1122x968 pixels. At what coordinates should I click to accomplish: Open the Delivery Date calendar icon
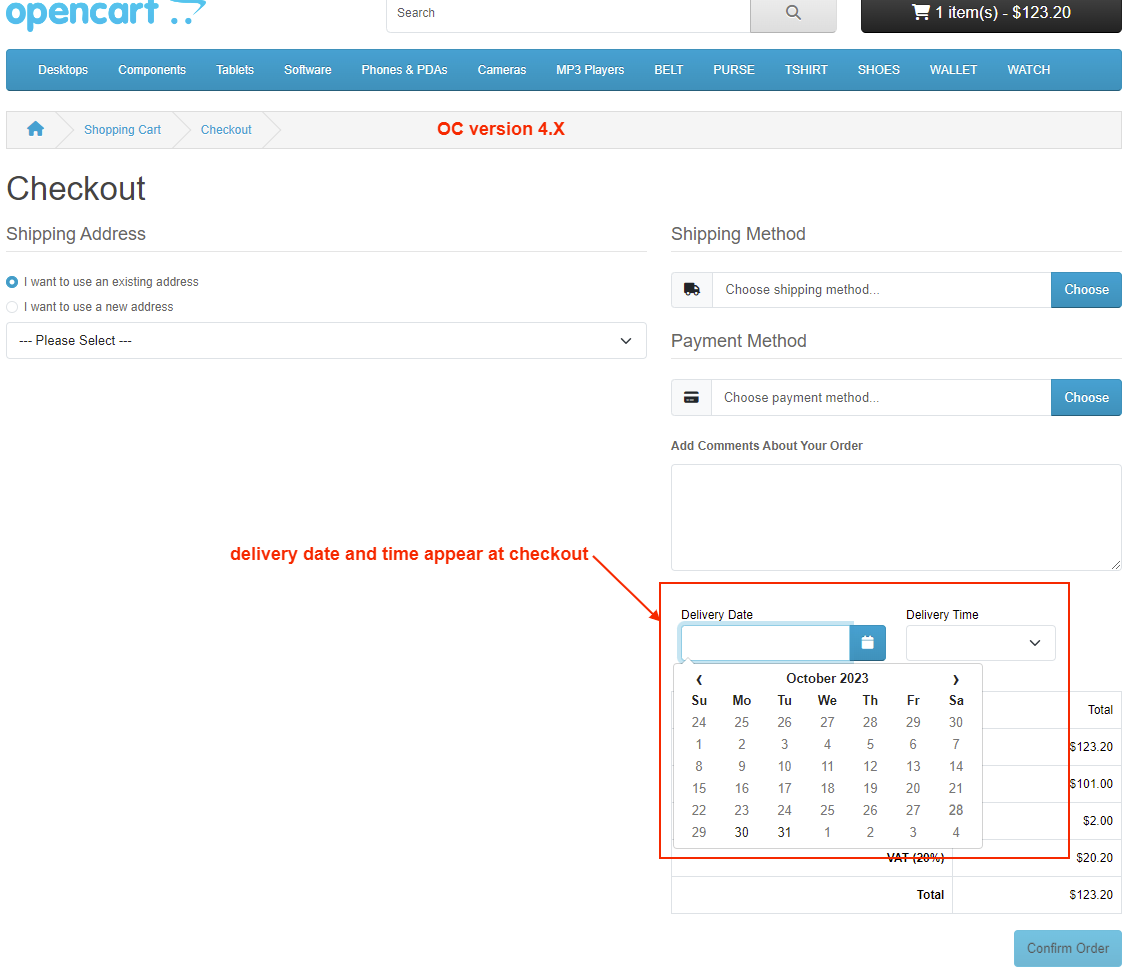pyautogui.click(x=867, y=643)
